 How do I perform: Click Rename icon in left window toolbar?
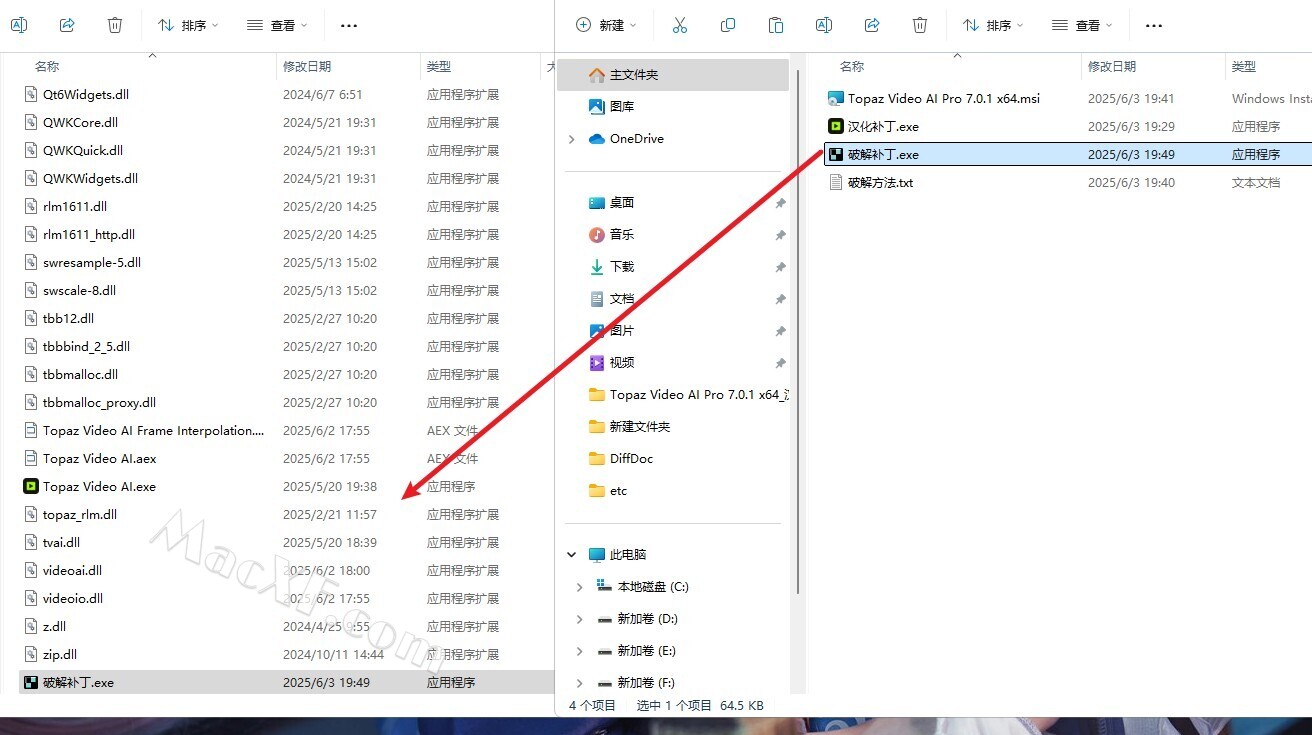[19, 25]
